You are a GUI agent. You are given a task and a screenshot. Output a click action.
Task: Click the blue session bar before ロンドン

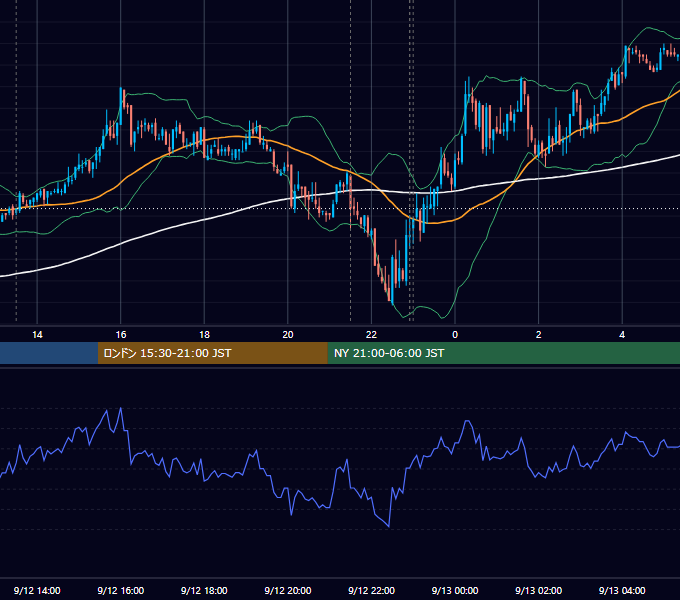click(x=49, y=353)
